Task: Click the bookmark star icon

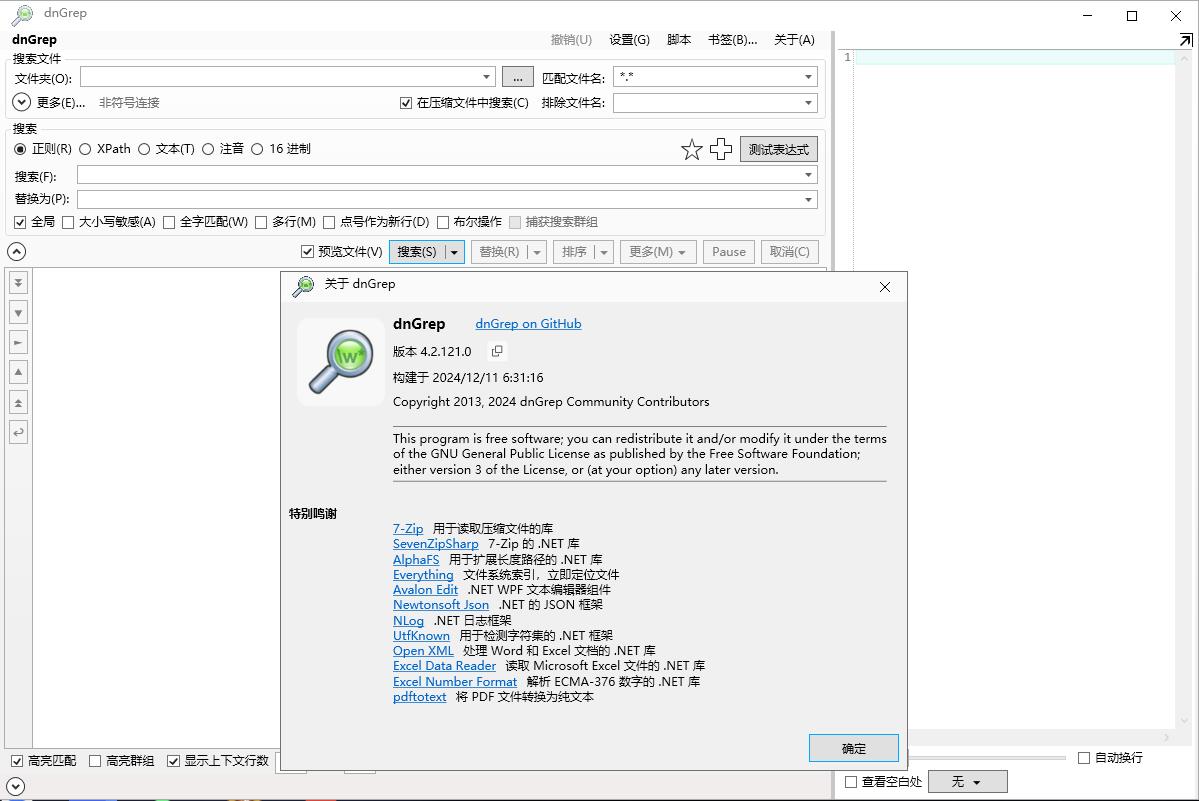Action: click(691, 149)
